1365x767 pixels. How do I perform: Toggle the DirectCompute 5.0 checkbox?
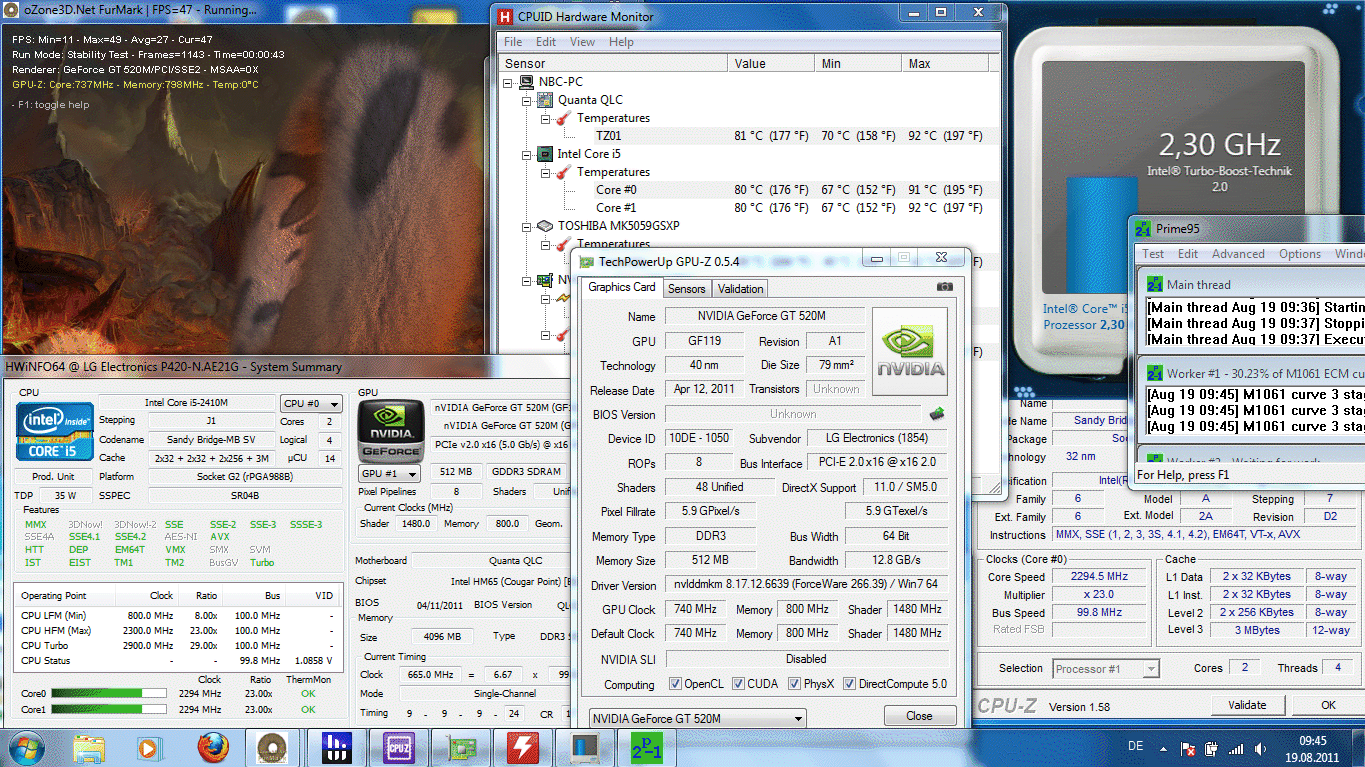tap(849, 684)
